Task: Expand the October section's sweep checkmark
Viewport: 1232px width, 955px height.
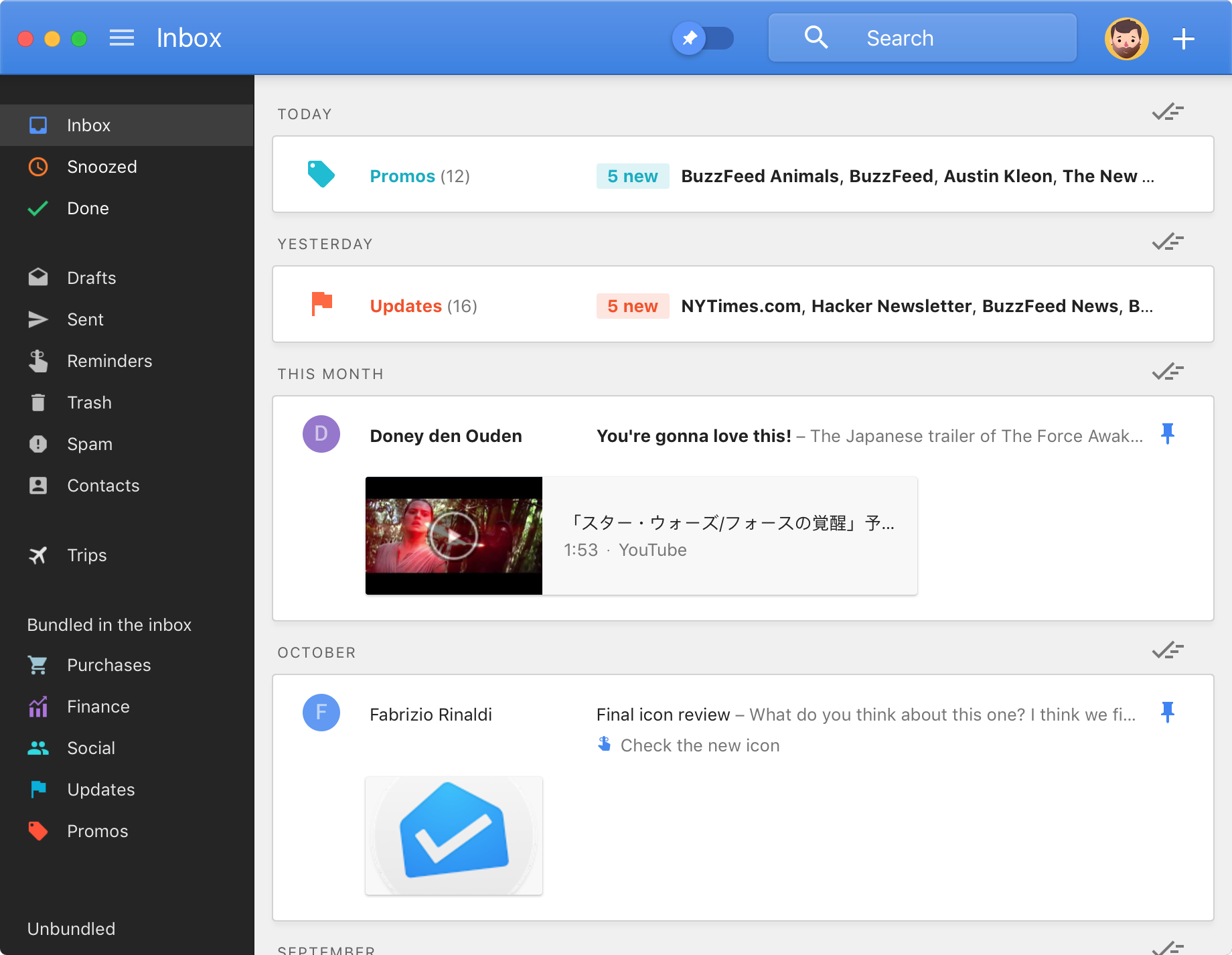Action: [1167, 650]
